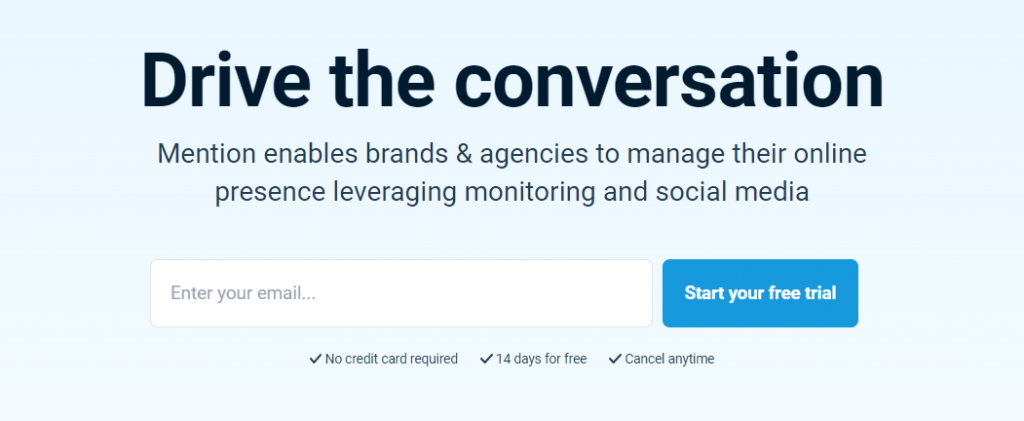This screenshot has height=421, width=1024.
Task: Start your free trial
Action: coord(760,293)
